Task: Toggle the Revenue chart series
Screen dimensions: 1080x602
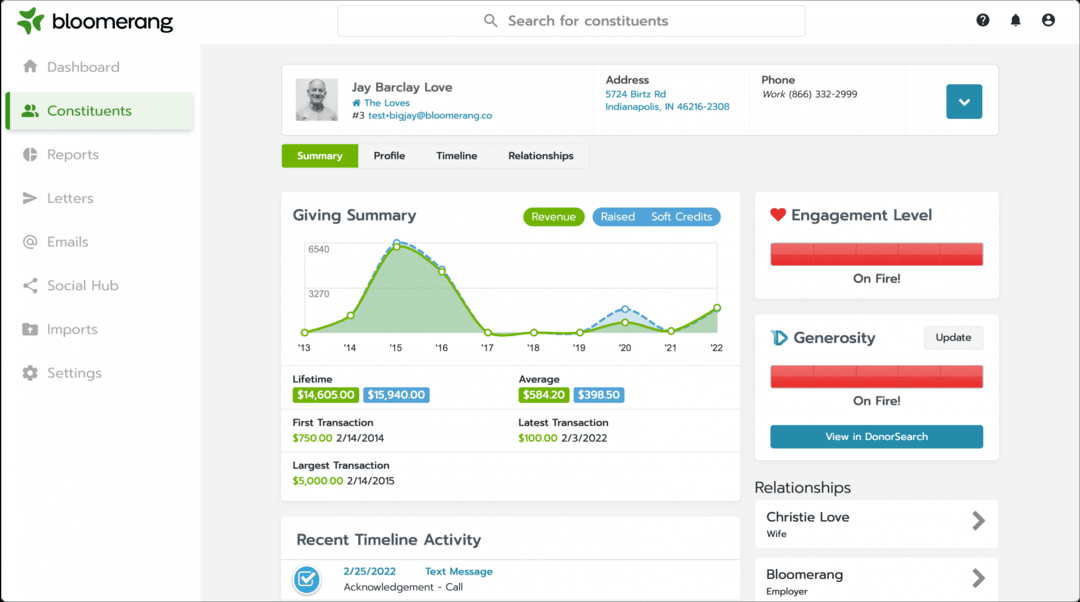Action: pos(553,217)
